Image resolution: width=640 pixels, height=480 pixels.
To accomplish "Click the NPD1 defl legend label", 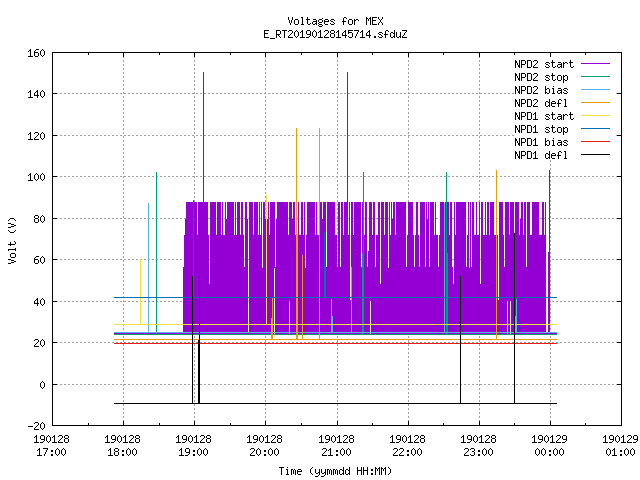I will point(541,155).
